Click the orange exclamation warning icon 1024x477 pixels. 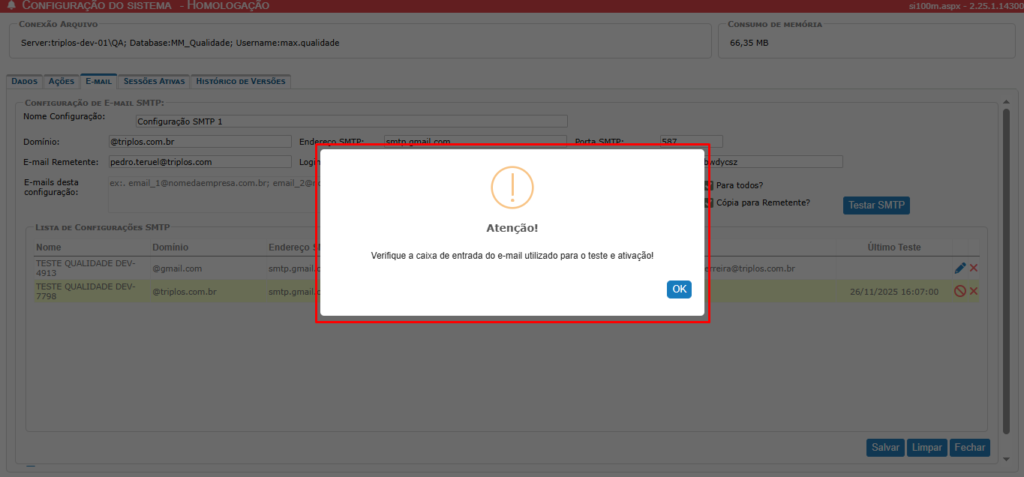(512, 187)
